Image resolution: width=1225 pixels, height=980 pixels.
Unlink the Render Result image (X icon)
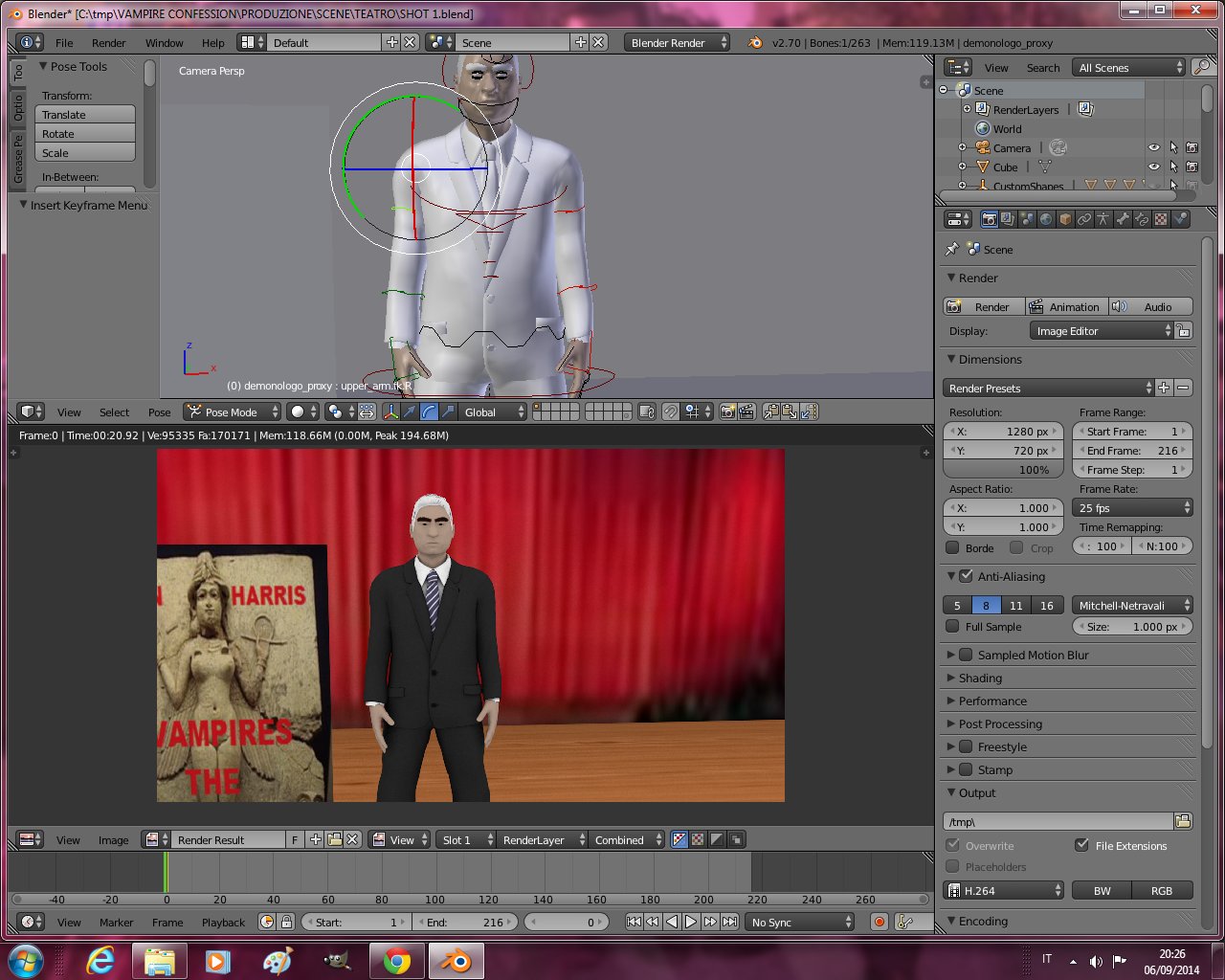pos(352,839)
